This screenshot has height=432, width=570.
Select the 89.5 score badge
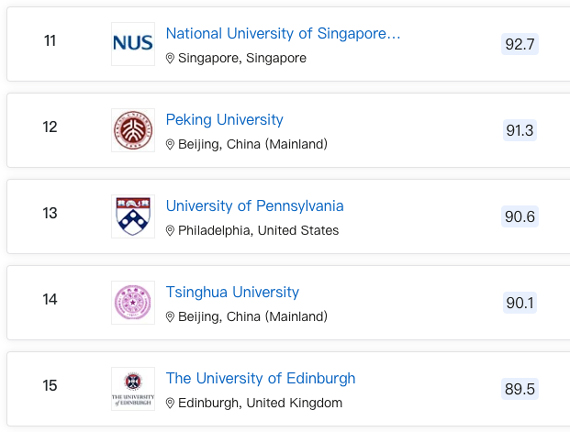(x=520, y=389)
